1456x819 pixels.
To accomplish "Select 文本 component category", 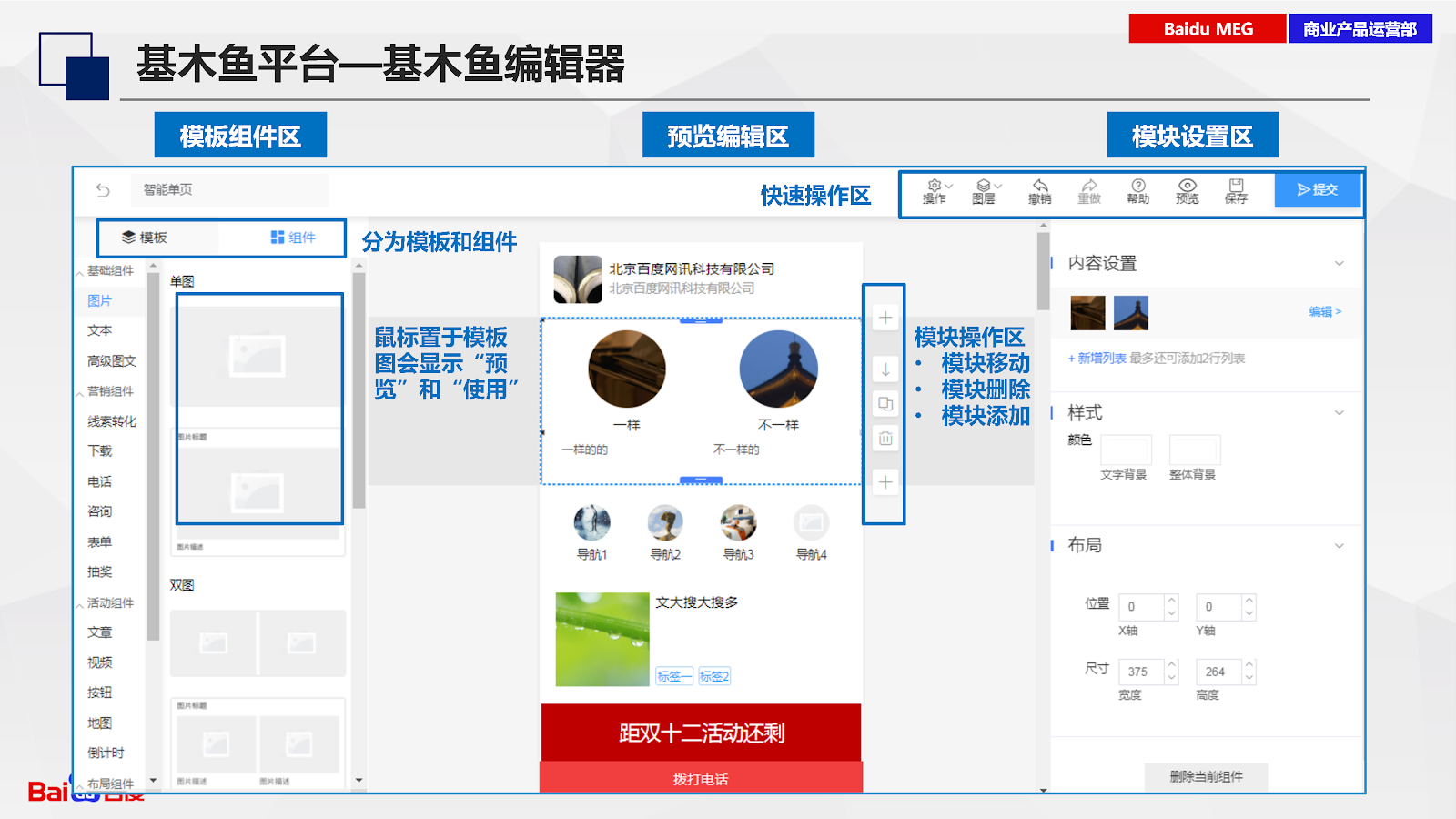I will coord(100,330).
